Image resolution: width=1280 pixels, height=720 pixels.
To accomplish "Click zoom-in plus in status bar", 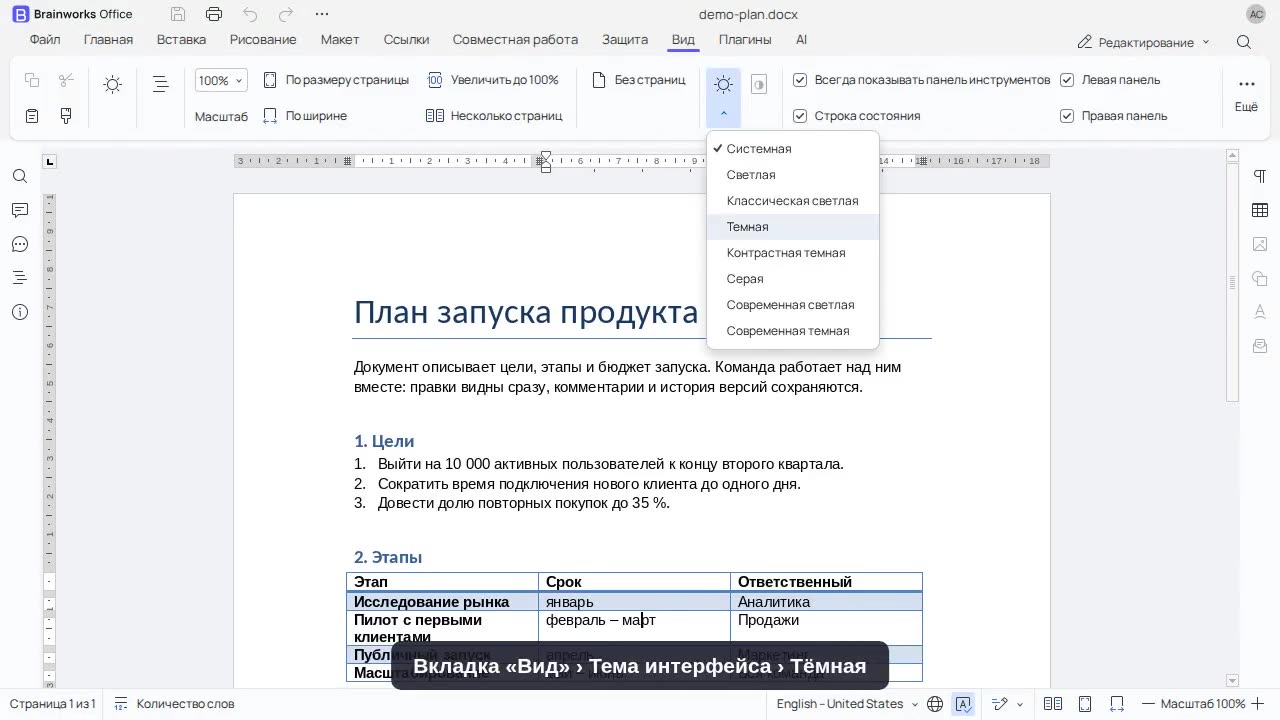I will pyautogui.click(x=1258, y=704).
